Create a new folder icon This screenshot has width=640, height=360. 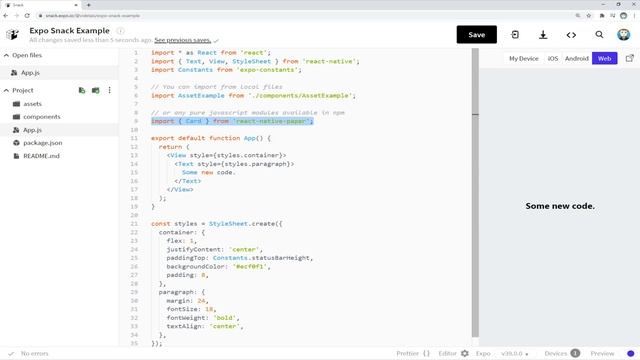[96, 90]
